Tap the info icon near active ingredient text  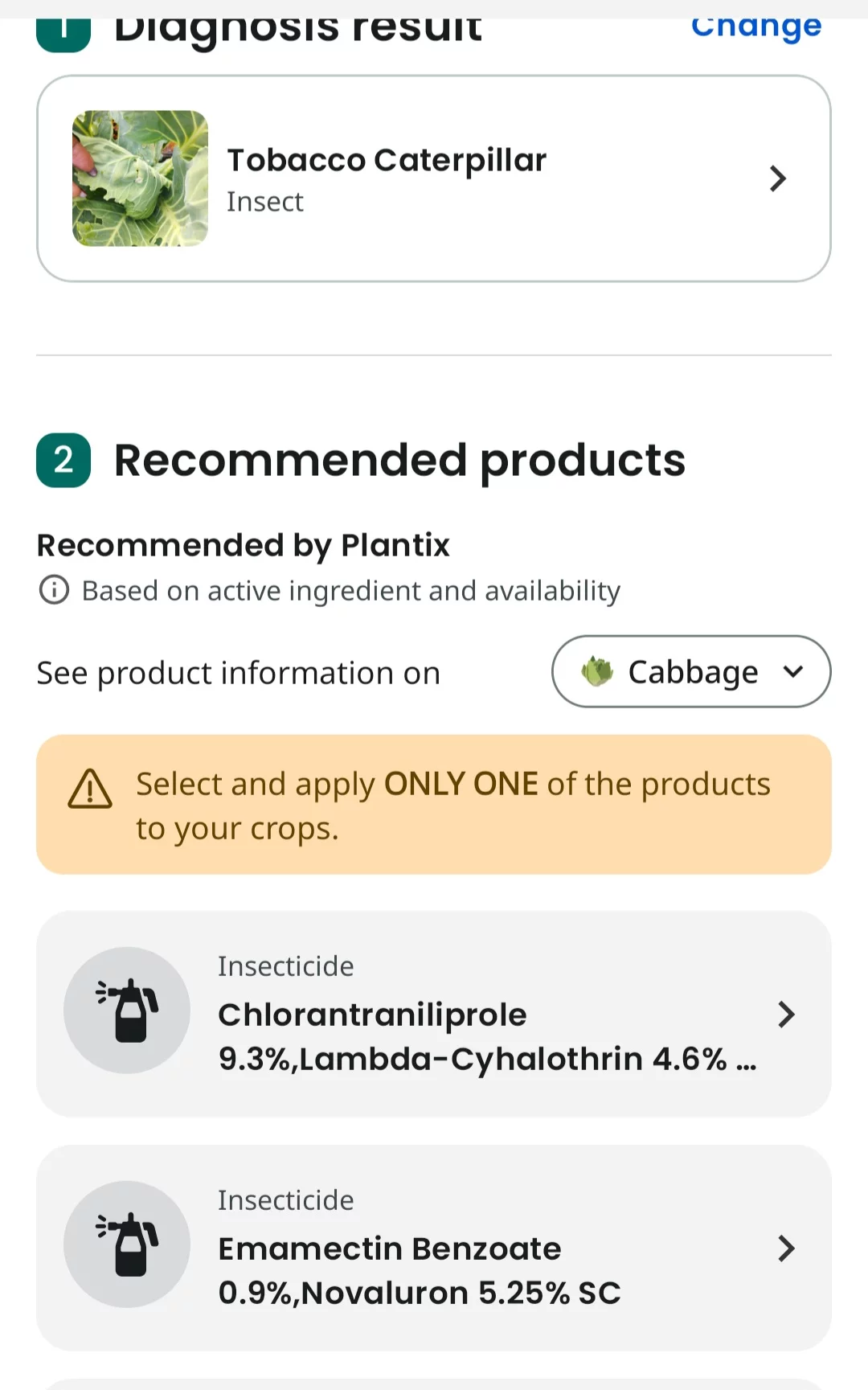[54, 590]
